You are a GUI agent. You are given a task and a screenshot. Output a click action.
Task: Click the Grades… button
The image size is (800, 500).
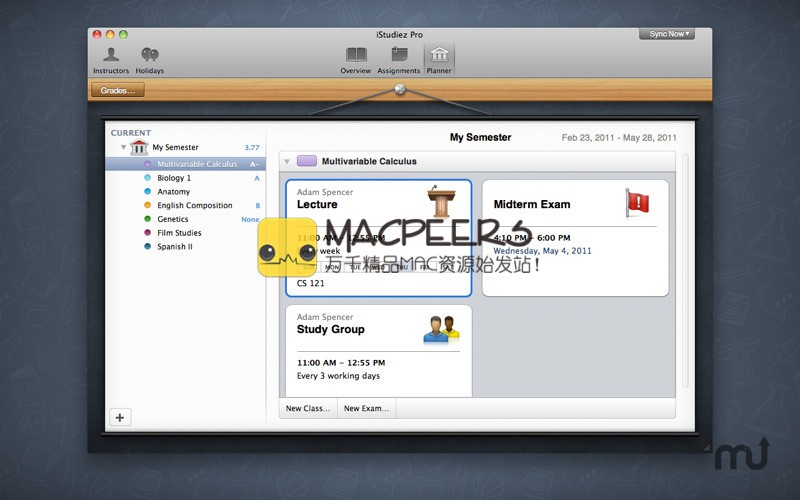click(x=118, y=90)
